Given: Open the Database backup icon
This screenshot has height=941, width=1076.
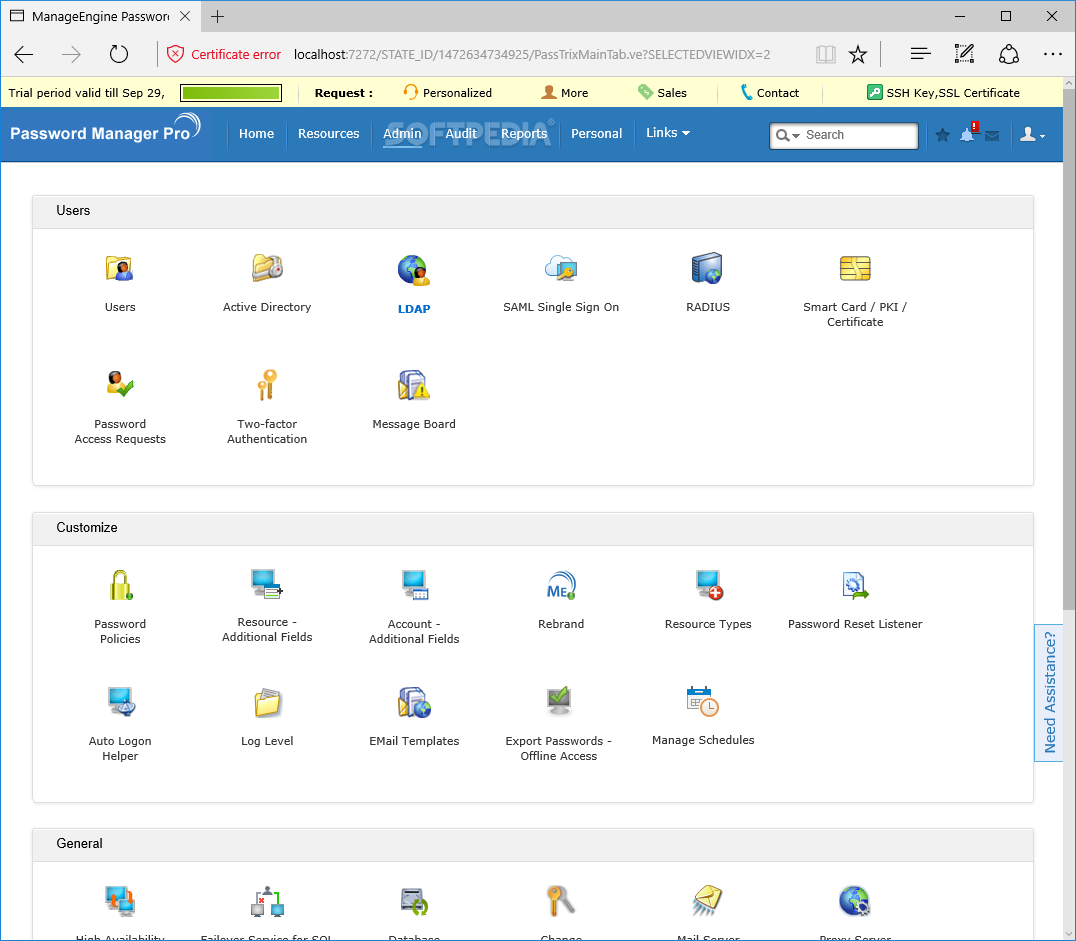Looking at the screenshot, I should (414, 901).
